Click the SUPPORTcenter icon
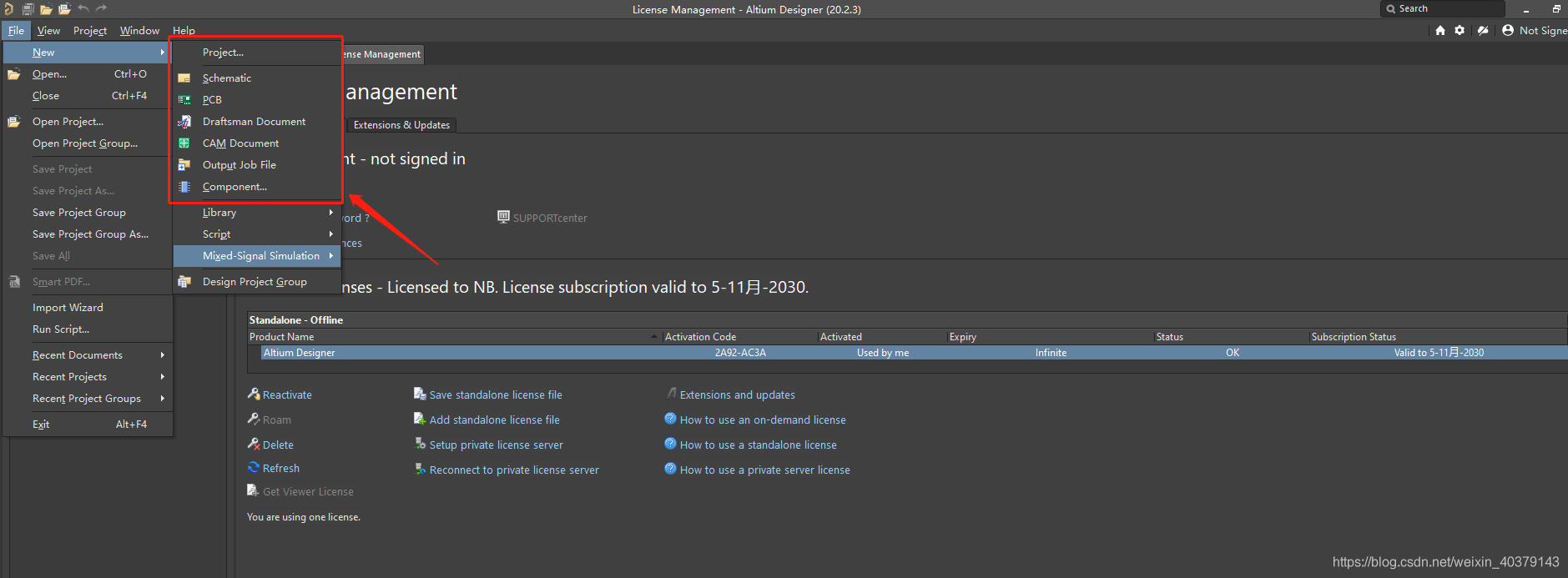 pos(503,217)
